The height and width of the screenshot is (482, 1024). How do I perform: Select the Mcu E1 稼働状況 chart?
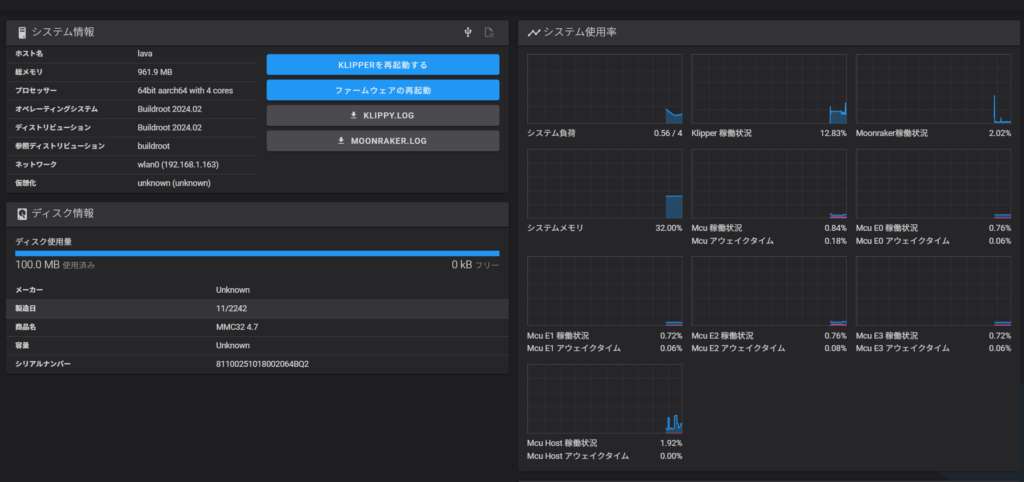pyautogui.click(x=604, y=291)
